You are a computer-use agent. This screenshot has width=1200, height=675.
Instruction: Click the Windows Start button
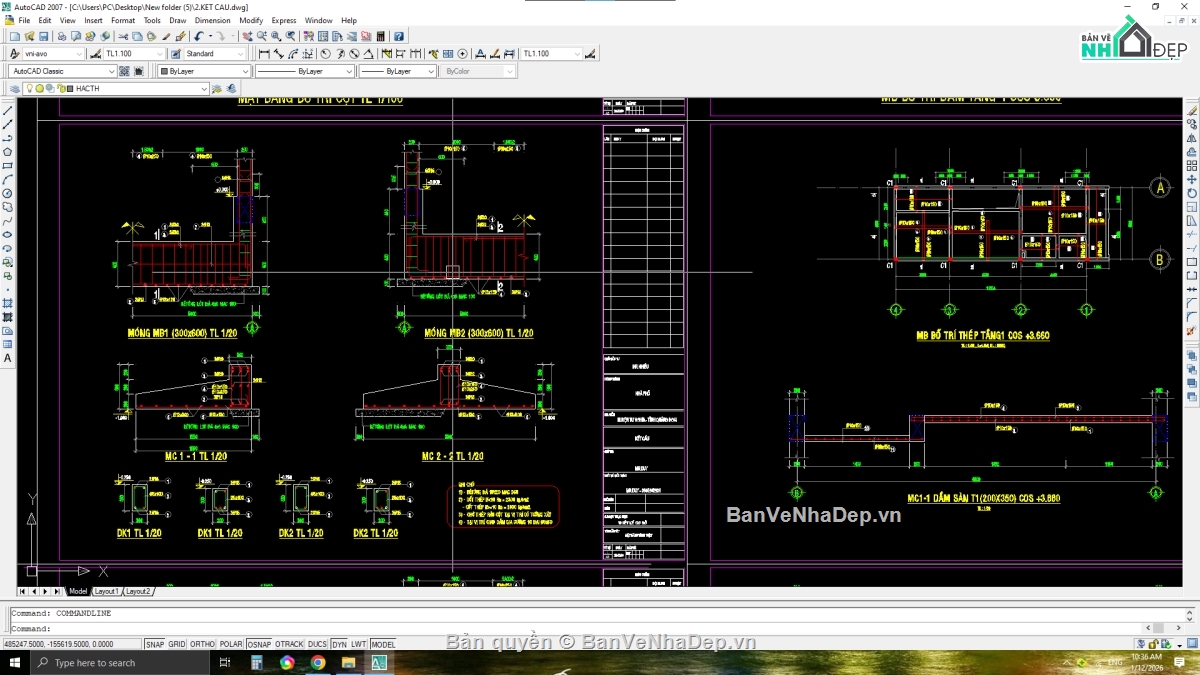(x=17, y=663)
